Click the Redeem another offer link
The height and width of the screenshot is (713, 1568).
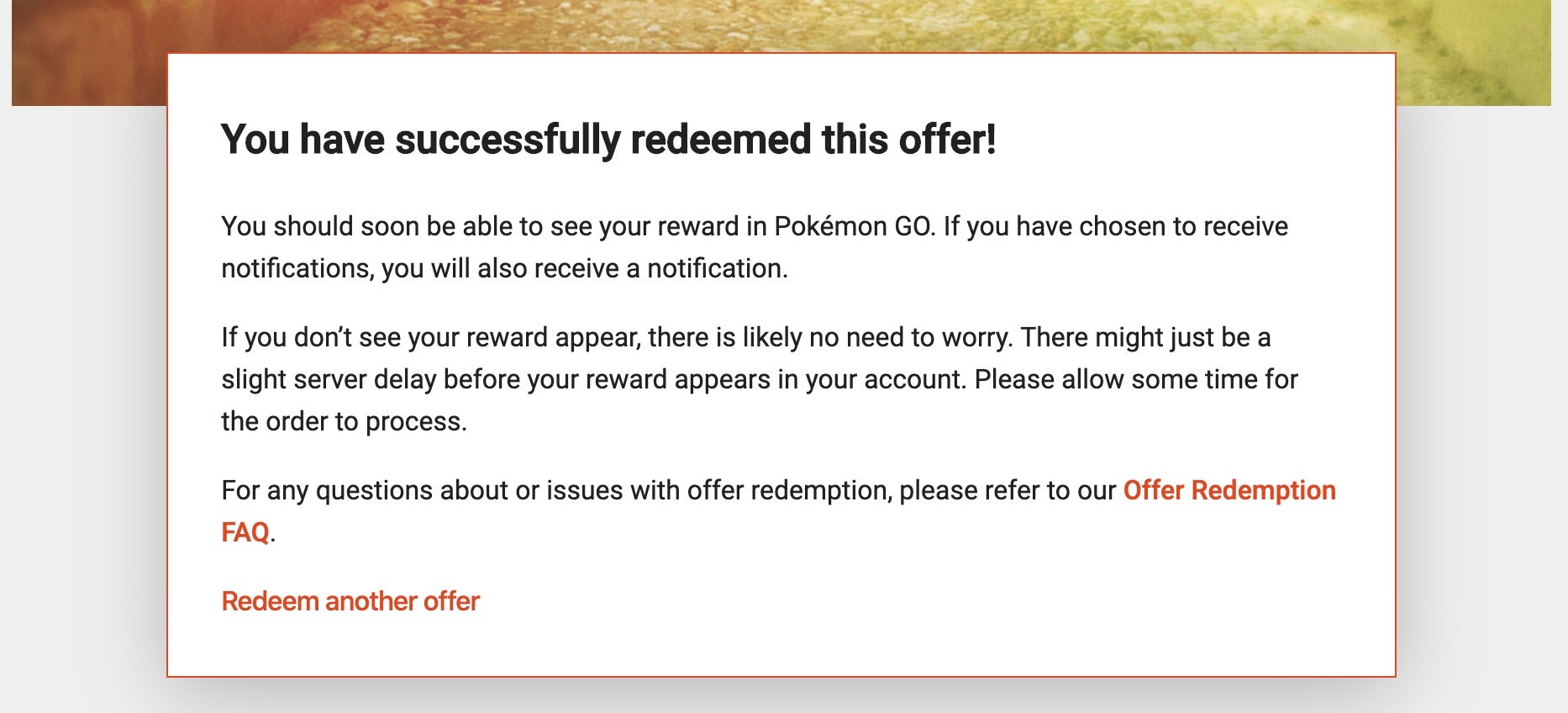pos(350,601)
